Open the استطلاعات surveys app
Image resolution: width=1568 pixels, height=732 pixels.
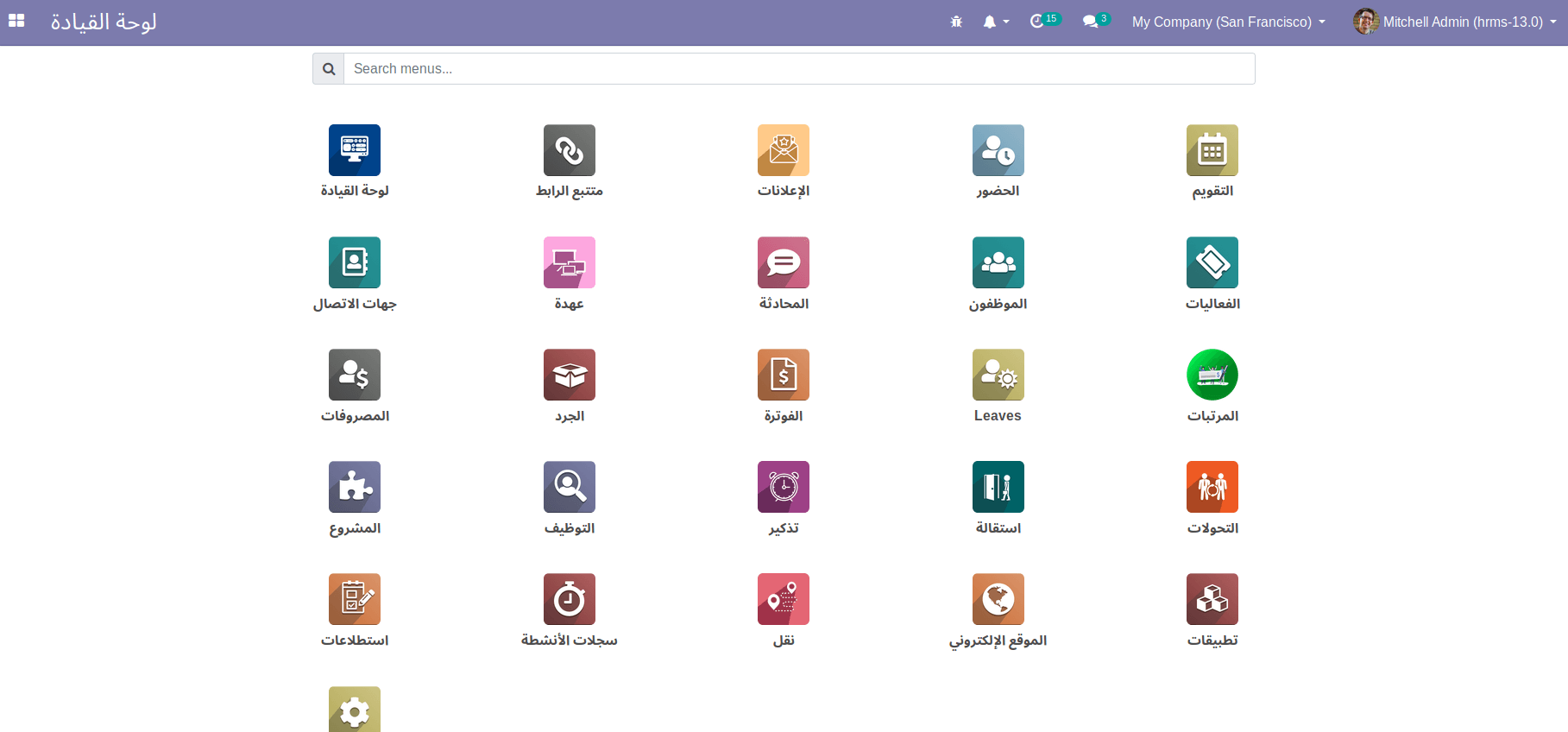355,599
